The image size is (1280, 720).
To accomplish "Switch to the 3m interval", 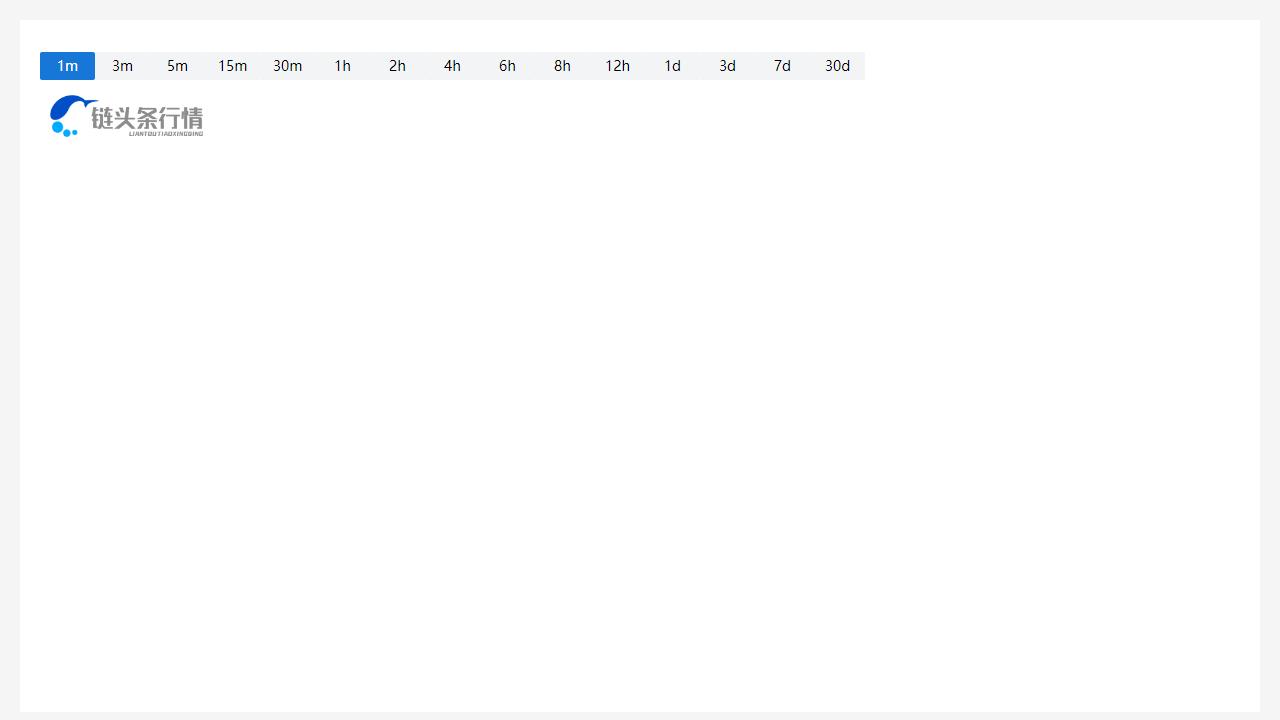I will click(x=122, y=66).
